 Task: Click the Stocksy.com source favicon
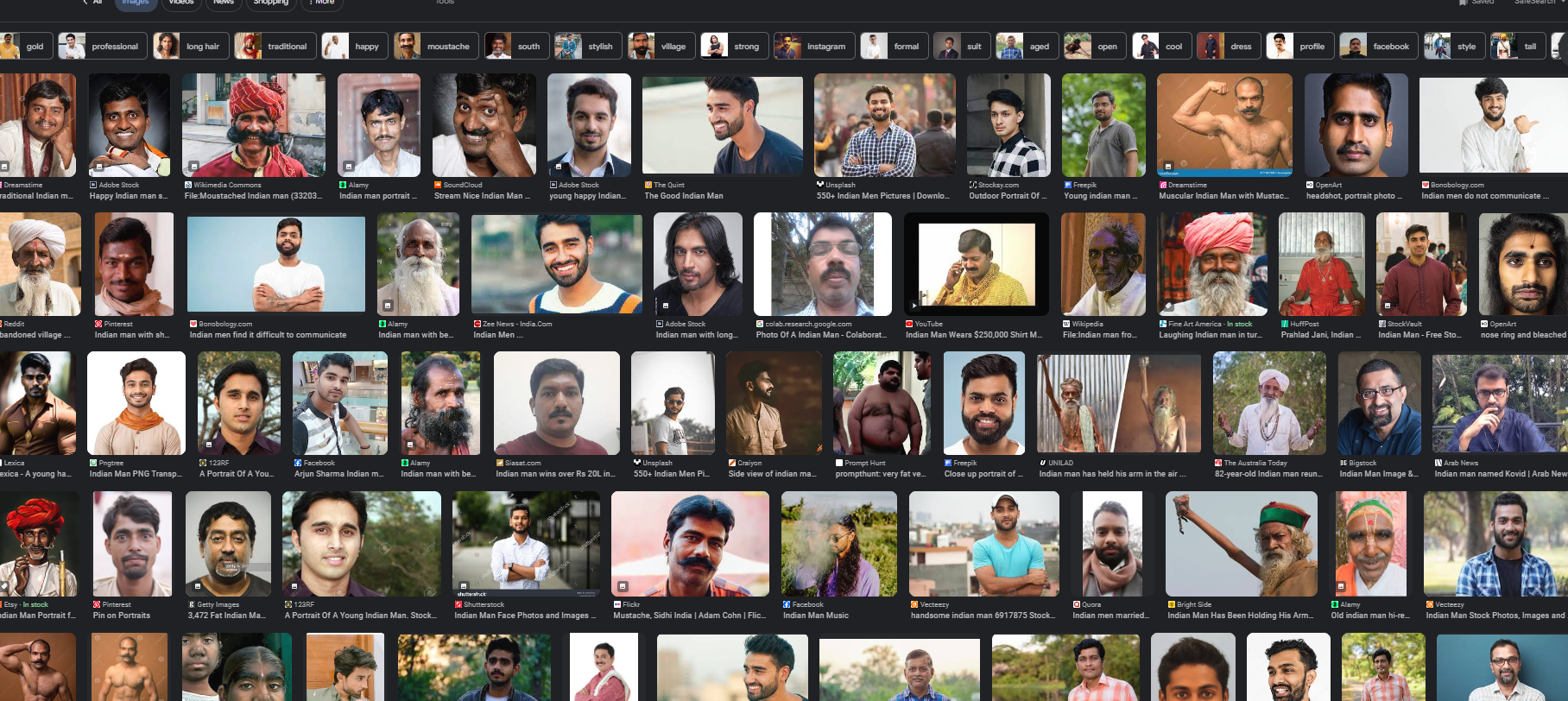pyautogui.click(x=972, y=185)
